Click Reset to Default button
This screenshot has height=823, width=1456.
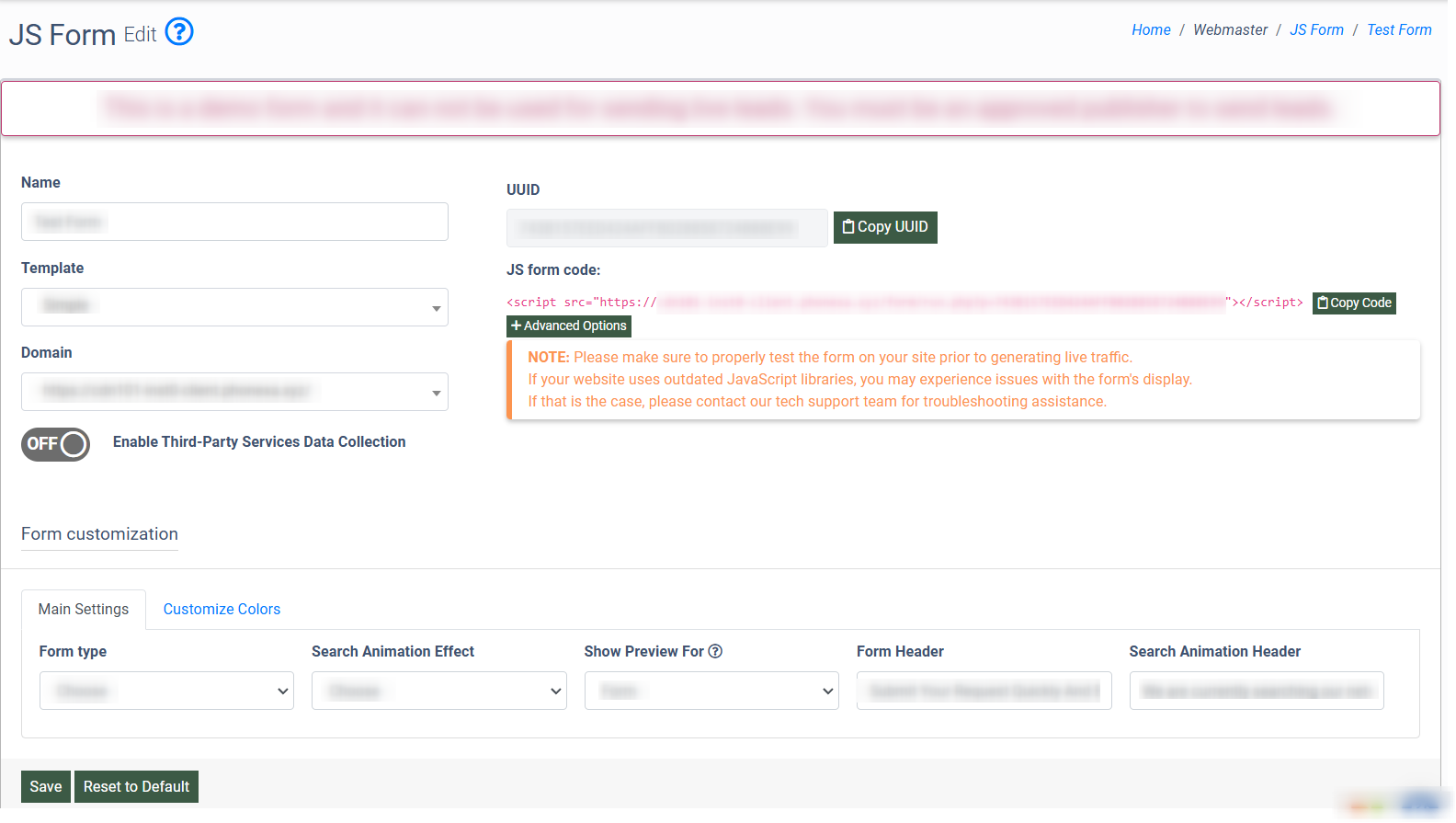136,787
